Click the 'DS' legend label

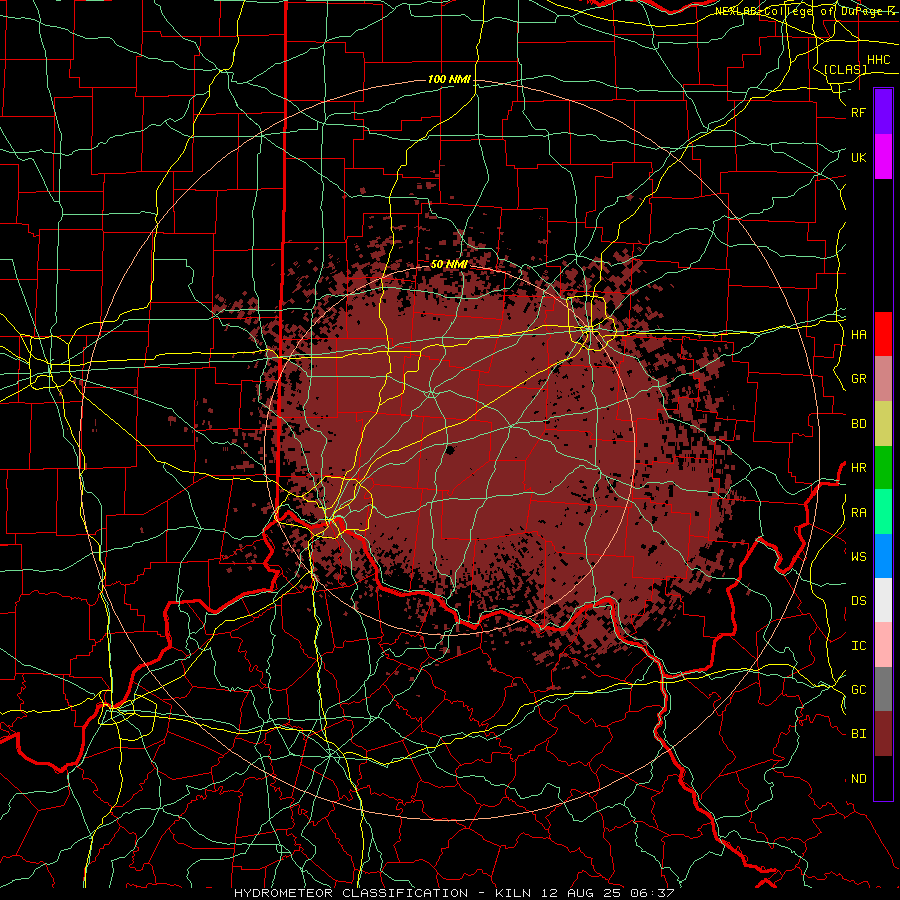point(858,601)
